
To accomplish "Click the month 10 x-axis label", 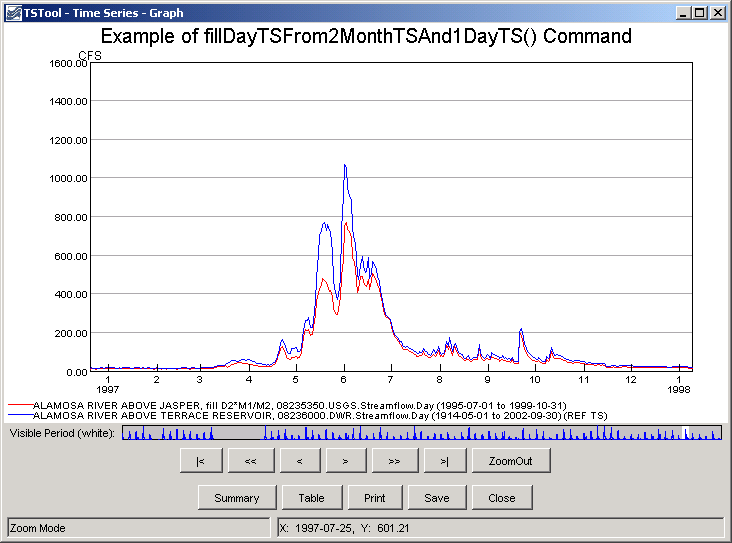I will click(x=535, y=380).
